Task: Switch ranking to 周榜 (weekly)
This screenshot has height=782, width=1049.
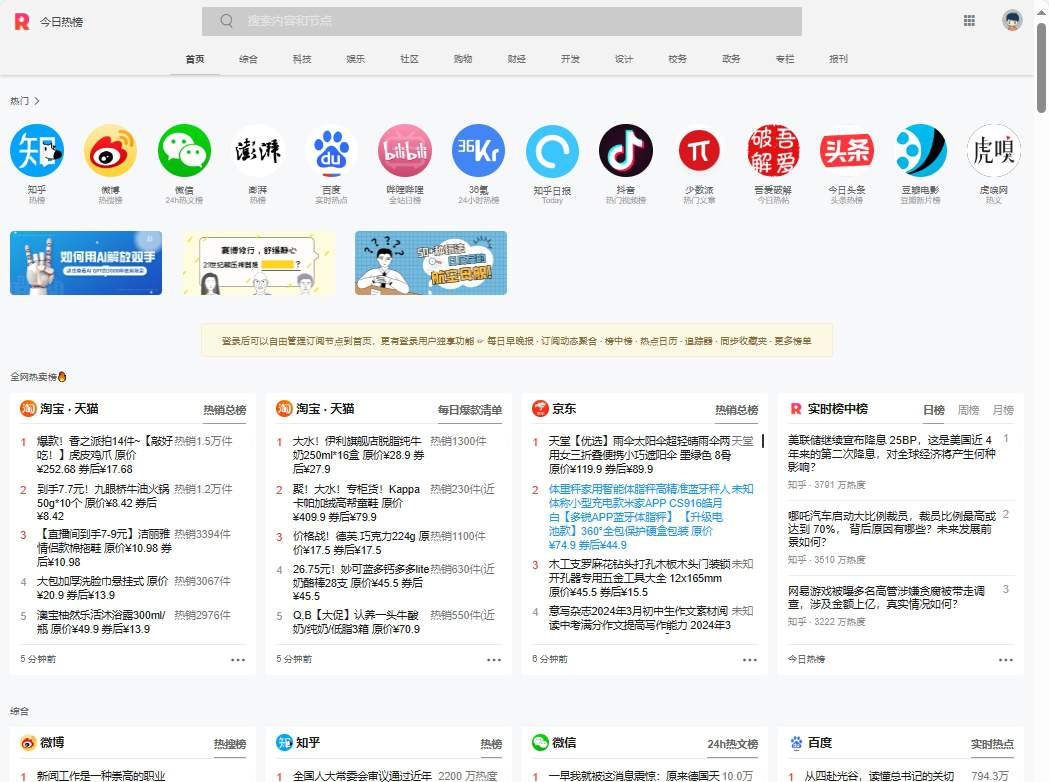Action: tap(968, 410)
